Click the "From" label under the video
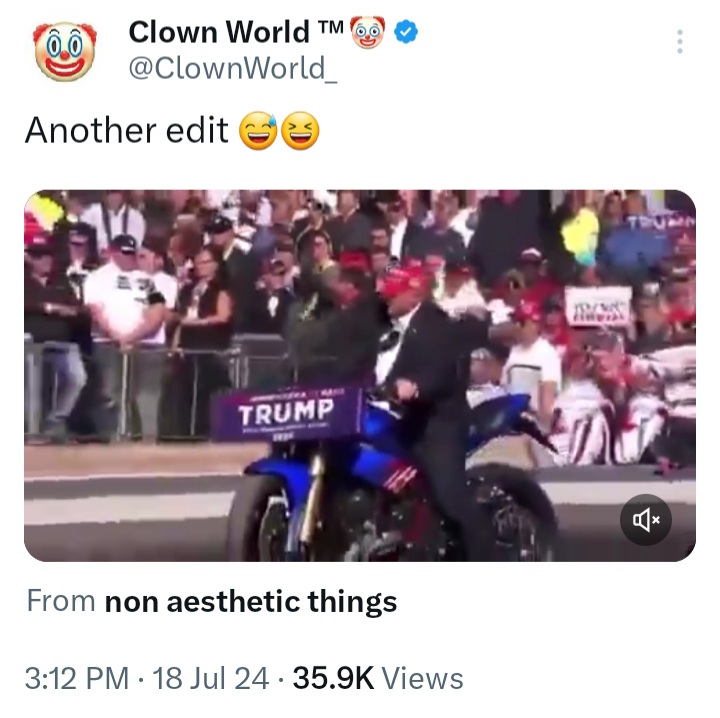The image size is (720, 718). 61,602
